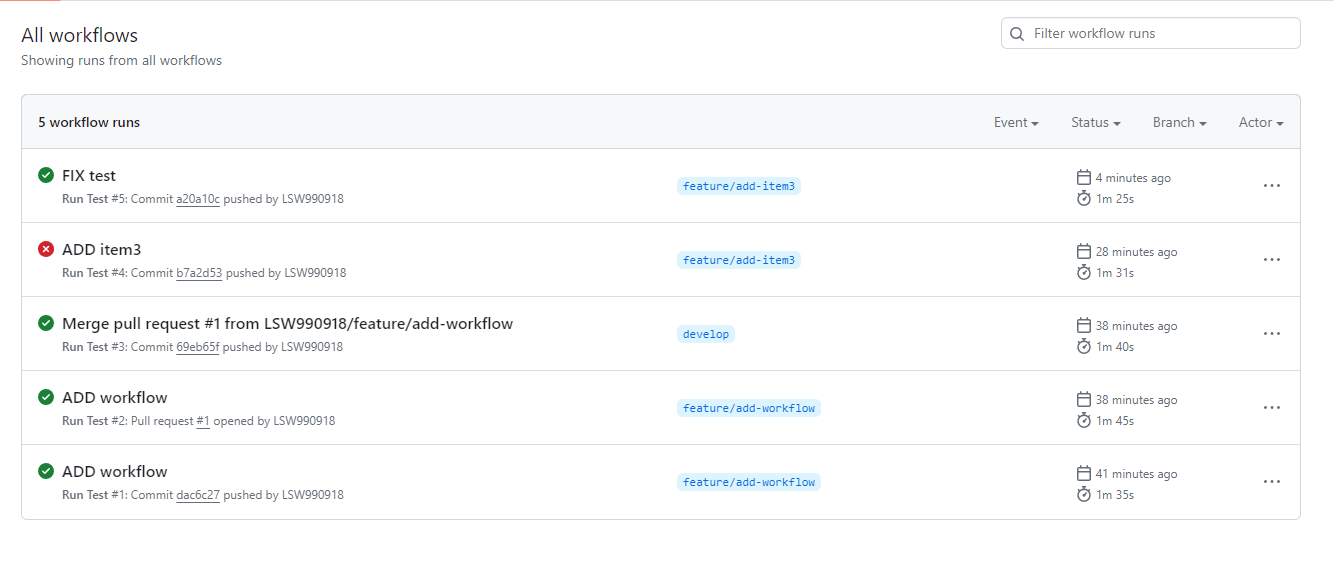Click the success icon of Merge pull request #1 run

tap(46, 323)
